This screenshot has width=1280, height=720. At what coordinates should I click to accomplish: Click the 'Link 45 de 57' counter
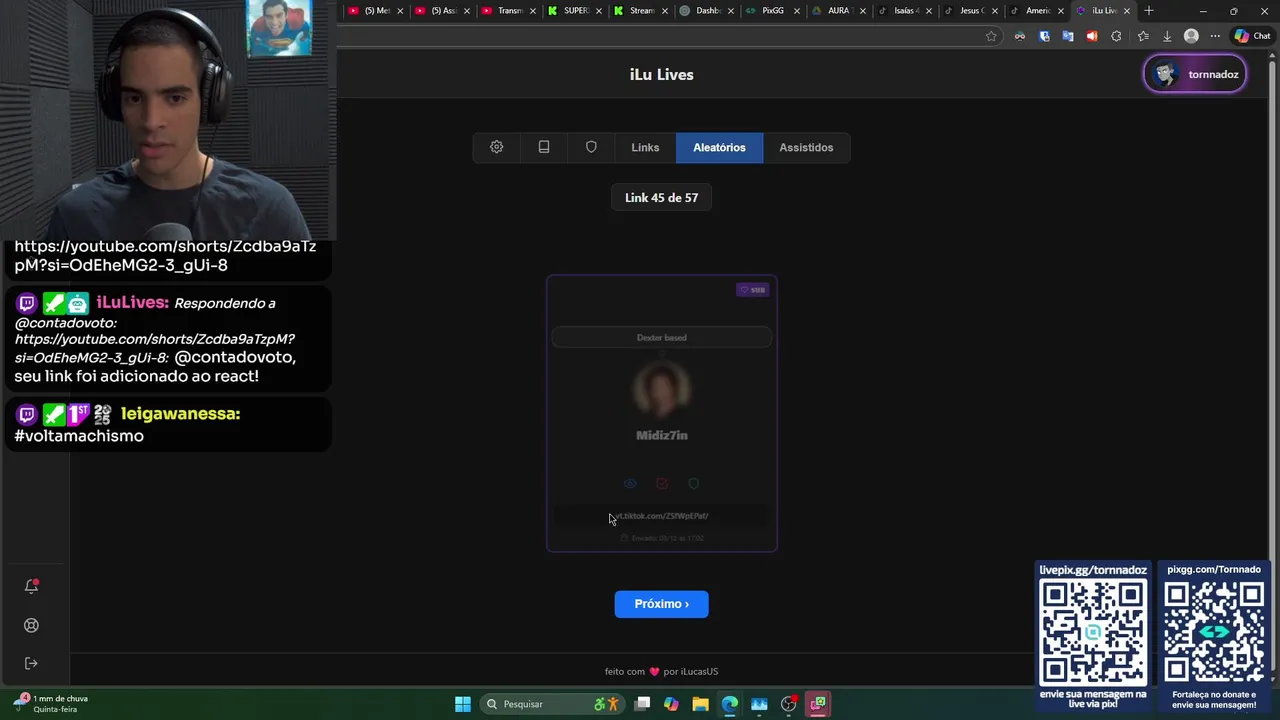[661, 198]
